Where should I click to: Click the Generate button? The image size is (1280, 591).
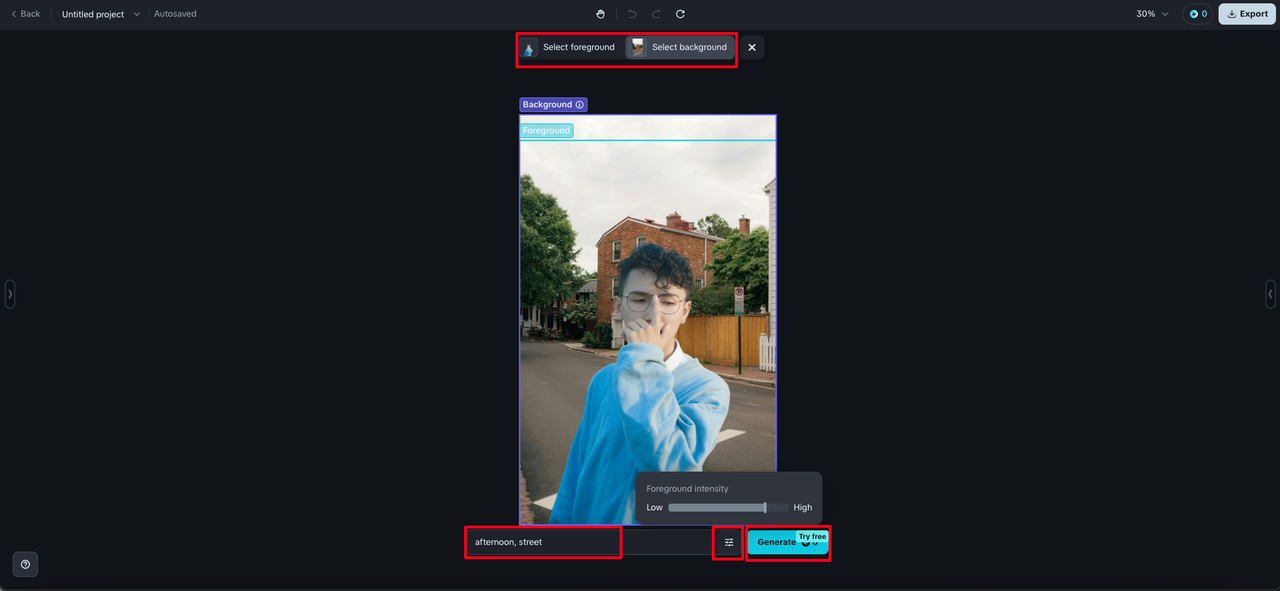point(788,542)
